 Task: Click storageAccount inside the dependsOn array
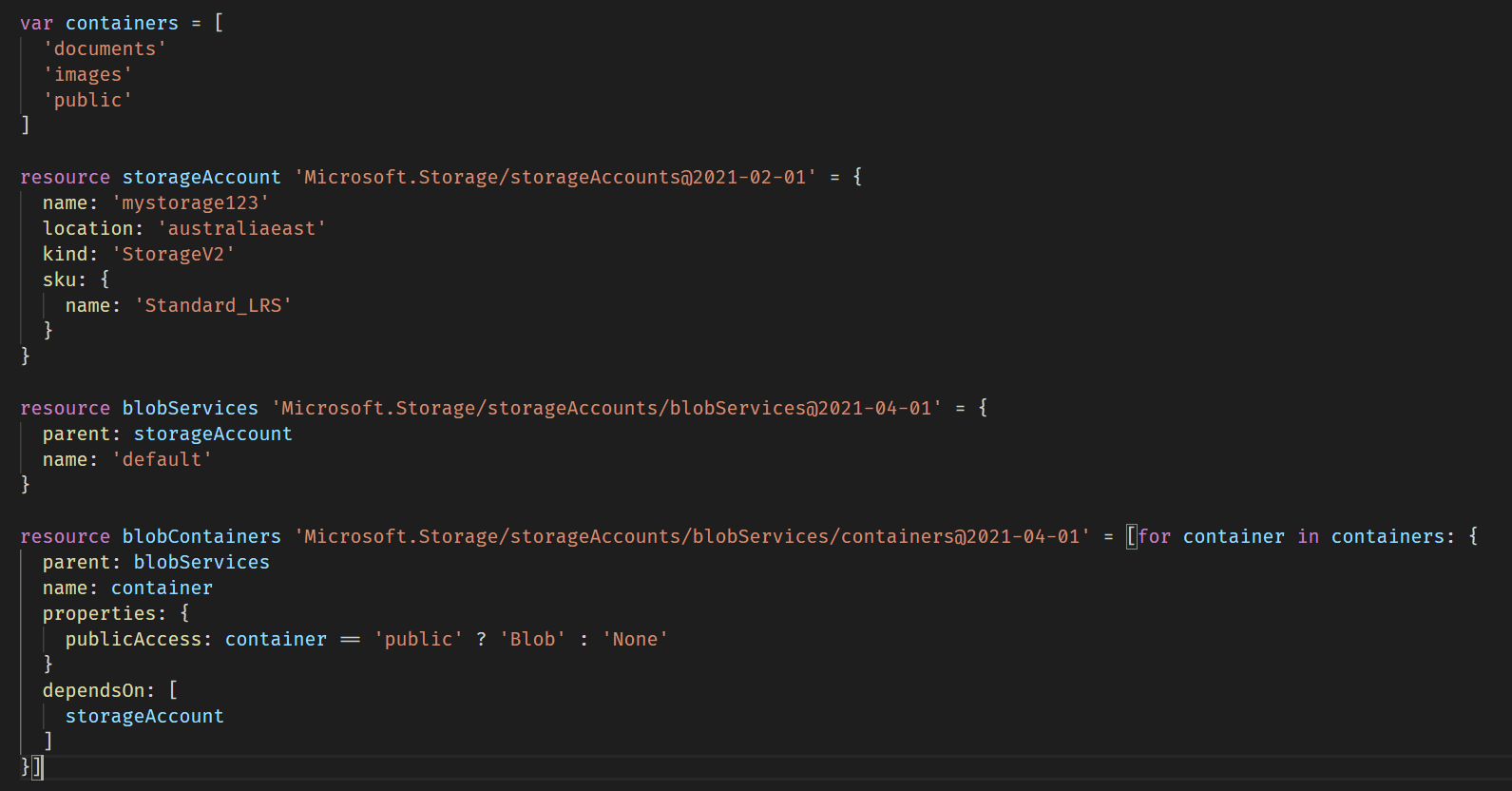(x=144, y=716)
